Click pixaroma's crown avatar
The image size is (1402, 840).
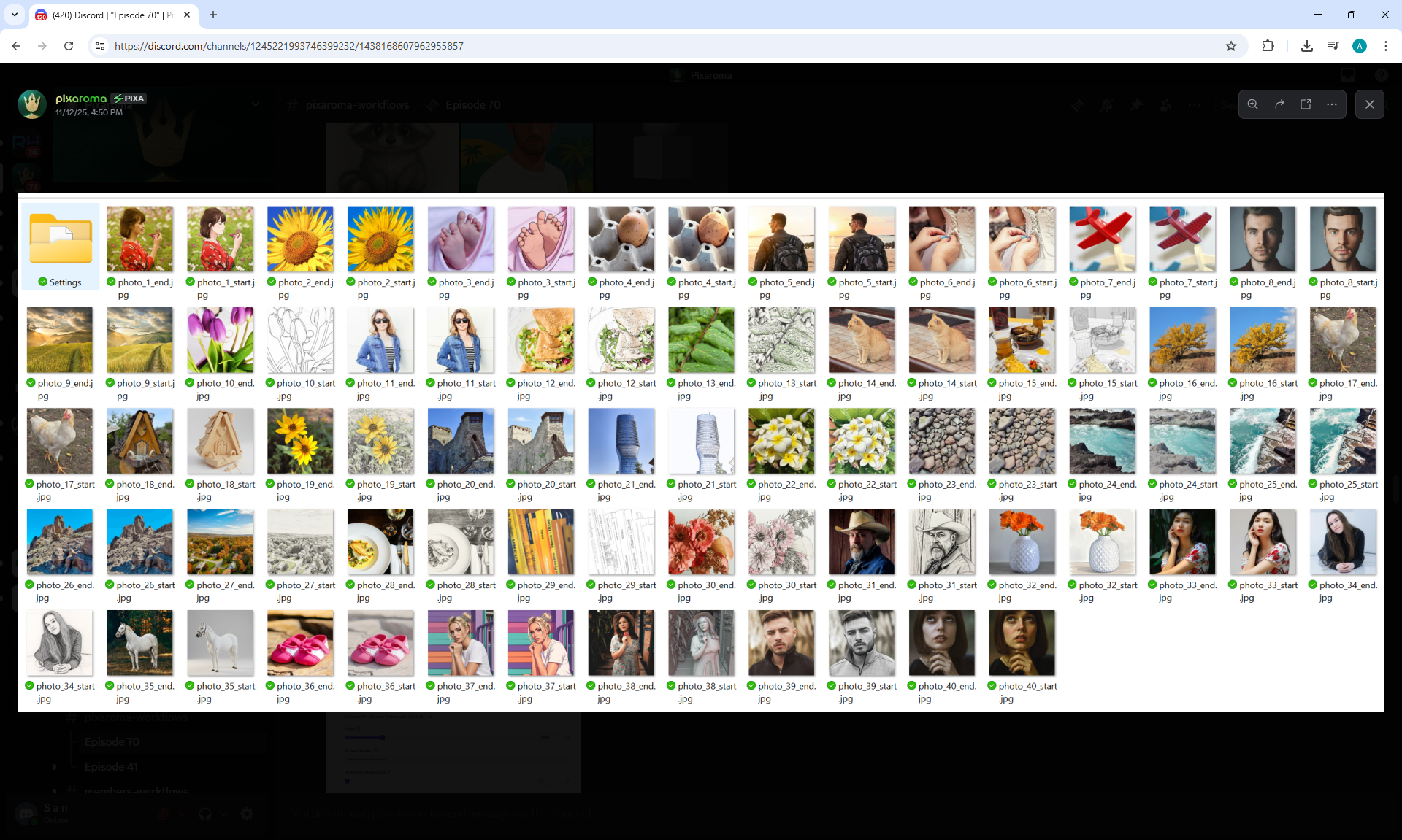click(x=32, y=104)
